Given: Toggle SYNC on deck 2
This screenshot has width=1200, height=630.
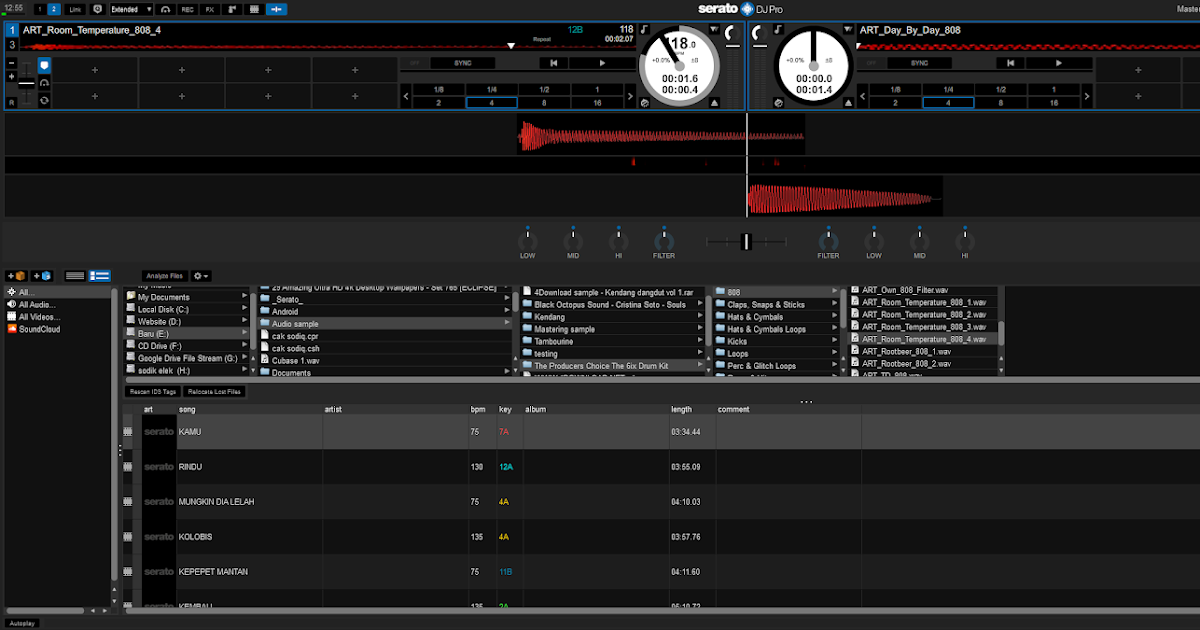Looking at the screenshot, I should coord(919,63).
